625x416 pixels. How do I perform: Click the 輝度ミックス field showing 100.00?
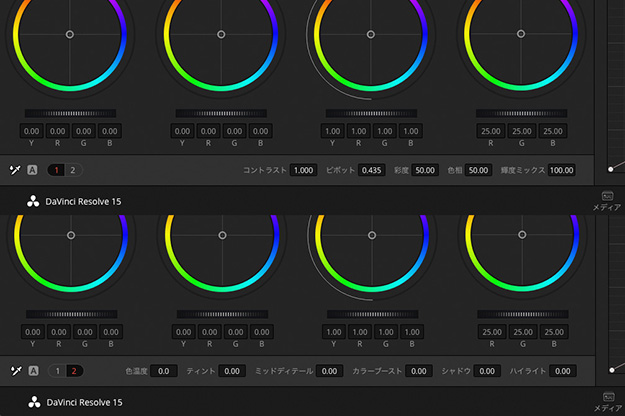coord(561,170)
